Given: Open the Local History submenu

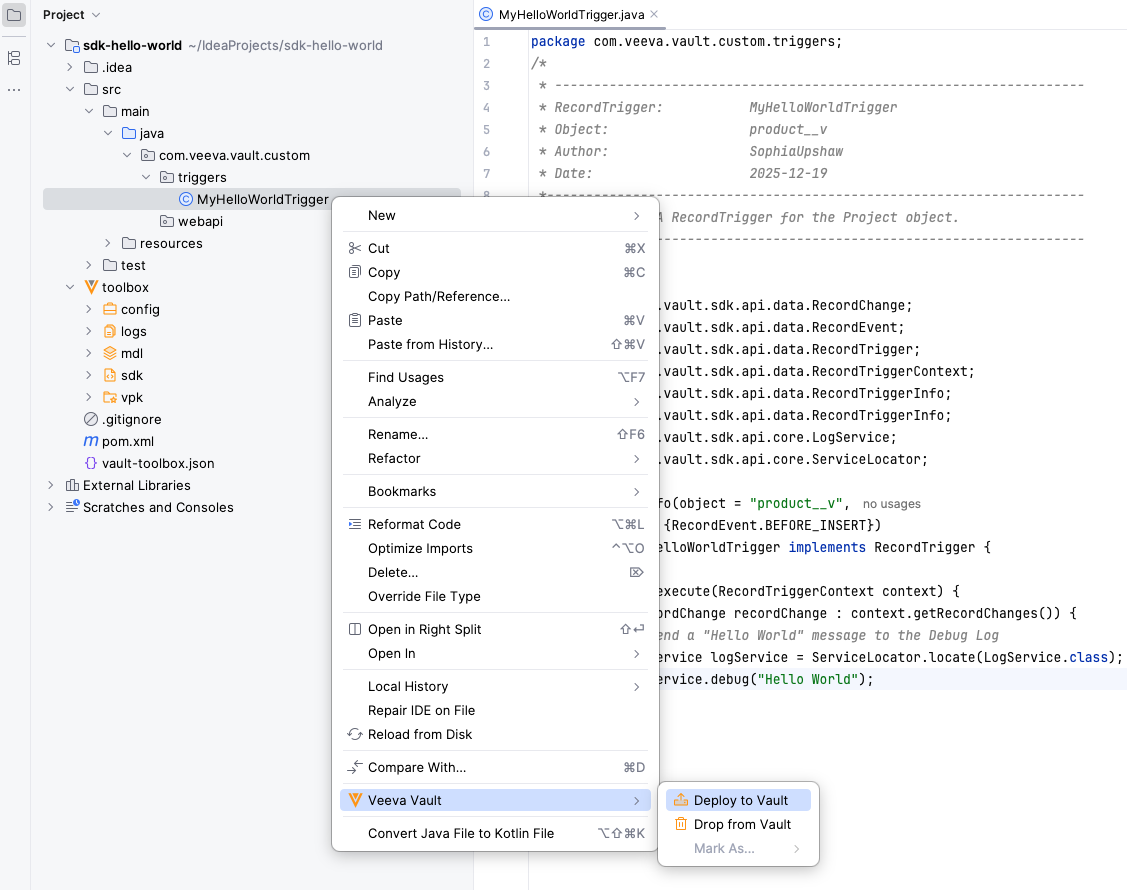Looking at the screenshot, I should click(x=495, y=687).
